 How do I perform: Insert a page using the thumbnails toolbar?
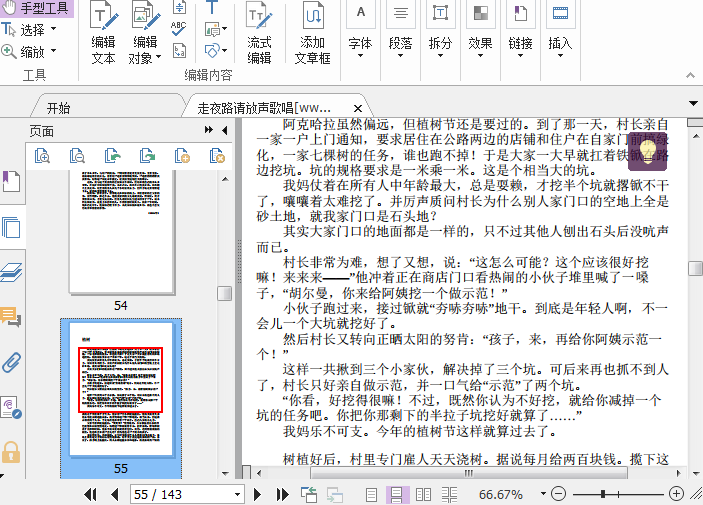[182, 156]
